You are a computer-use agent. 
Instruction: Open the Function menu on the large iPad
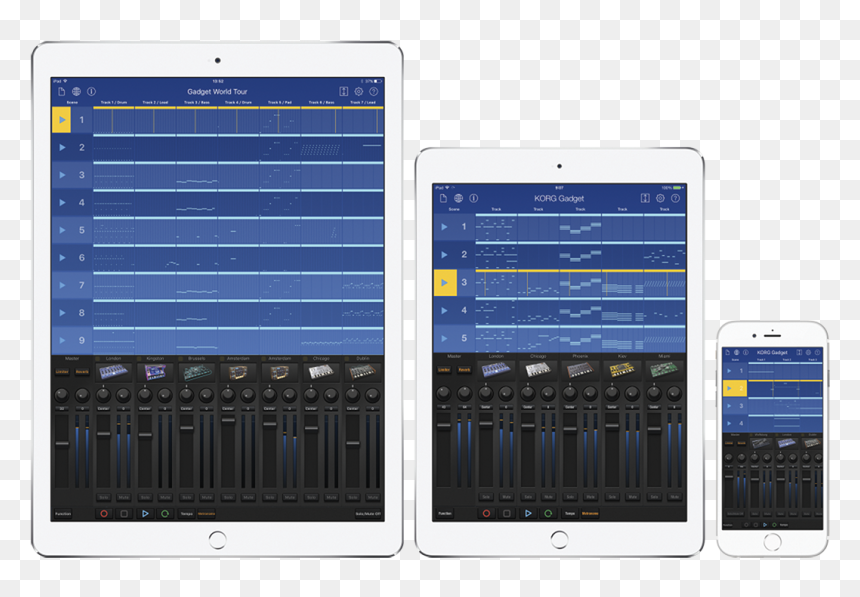[x=63, y=514]
